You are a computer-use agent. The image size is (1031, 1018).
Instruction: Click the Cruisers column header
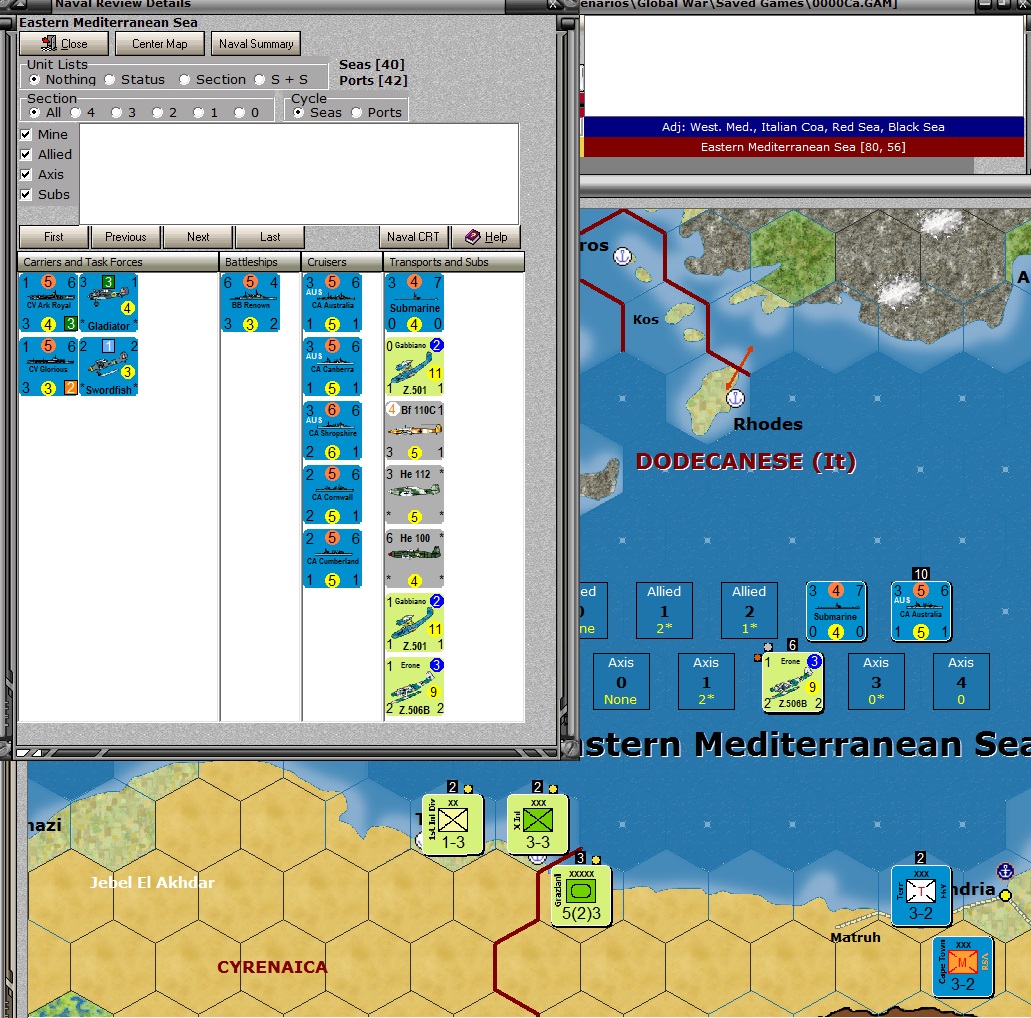(342, 262)
